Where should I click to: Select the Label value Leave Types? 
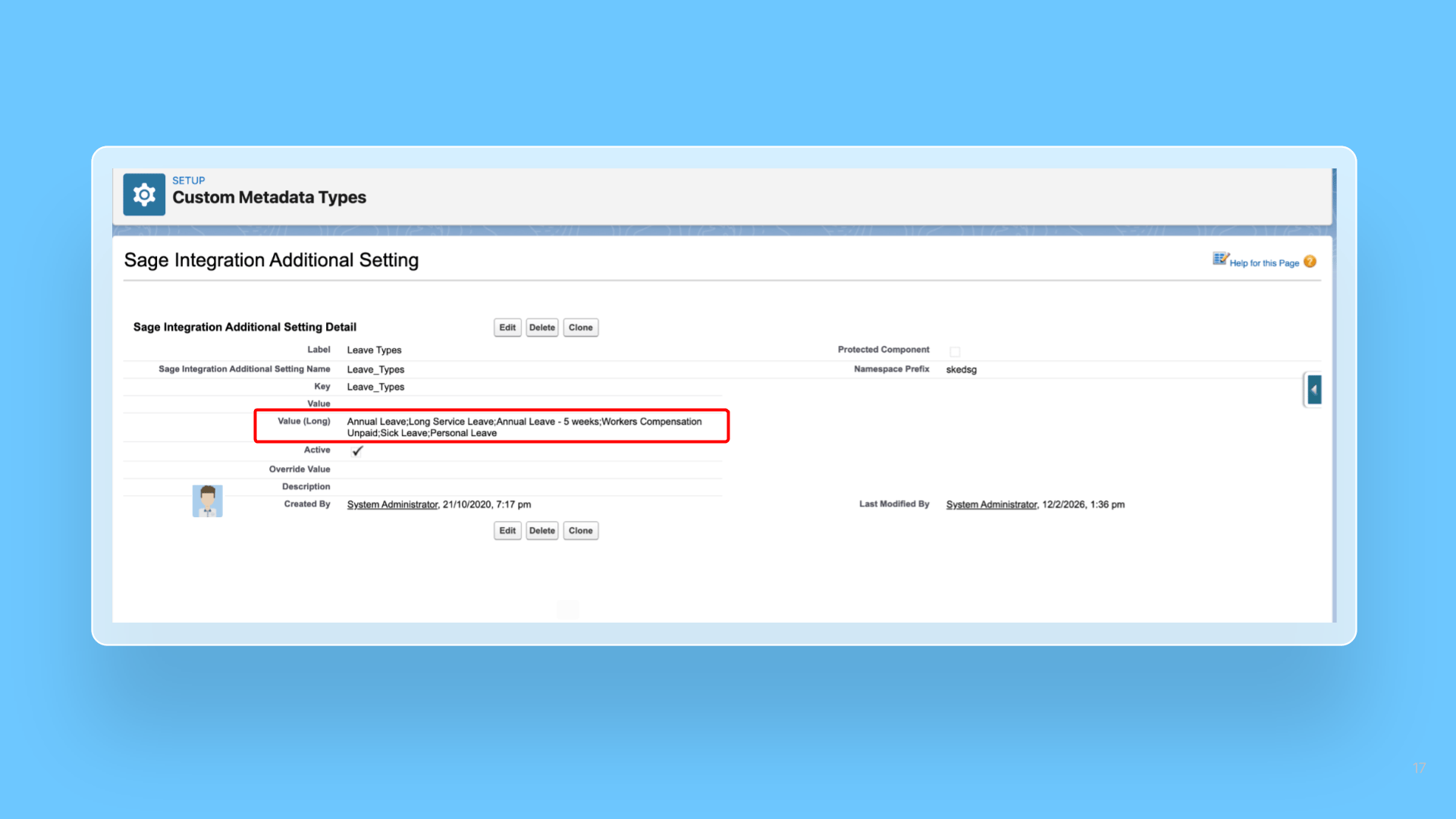[x=374, y=350]
